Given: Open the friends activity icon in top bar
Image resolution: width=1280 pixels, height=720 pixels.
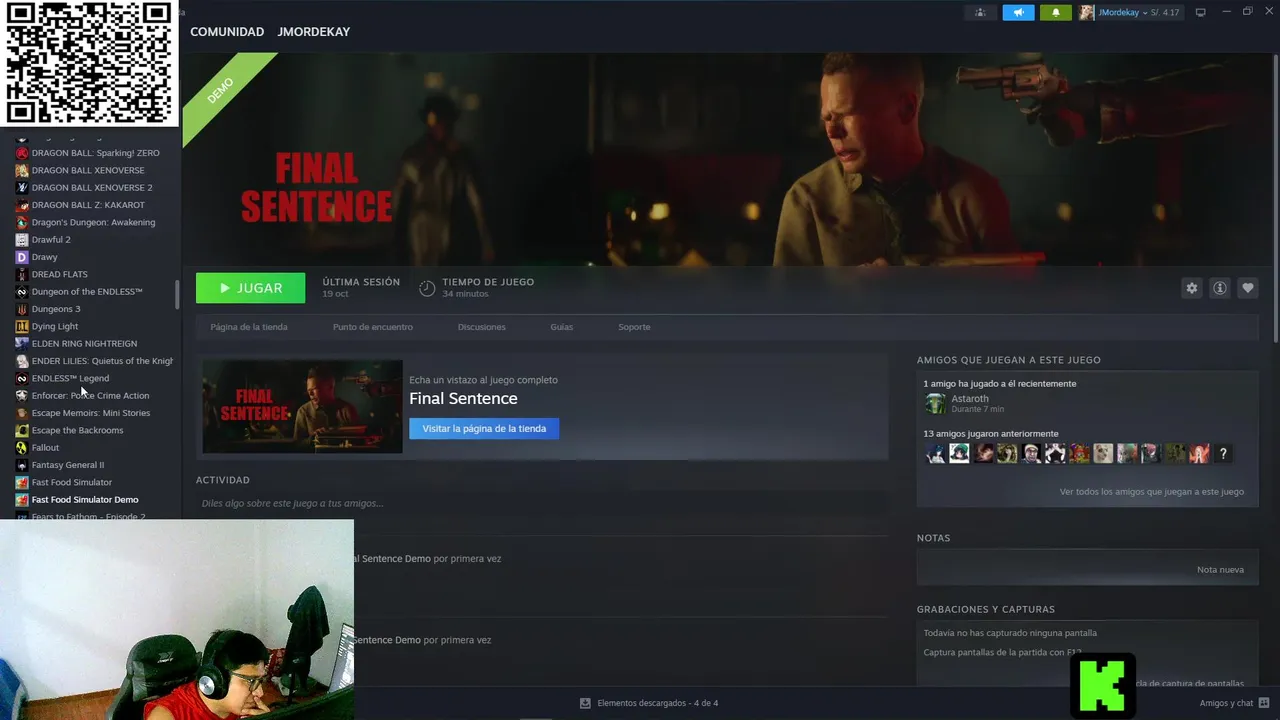Looking at the screenshot, I should click(x=980, y=12).
